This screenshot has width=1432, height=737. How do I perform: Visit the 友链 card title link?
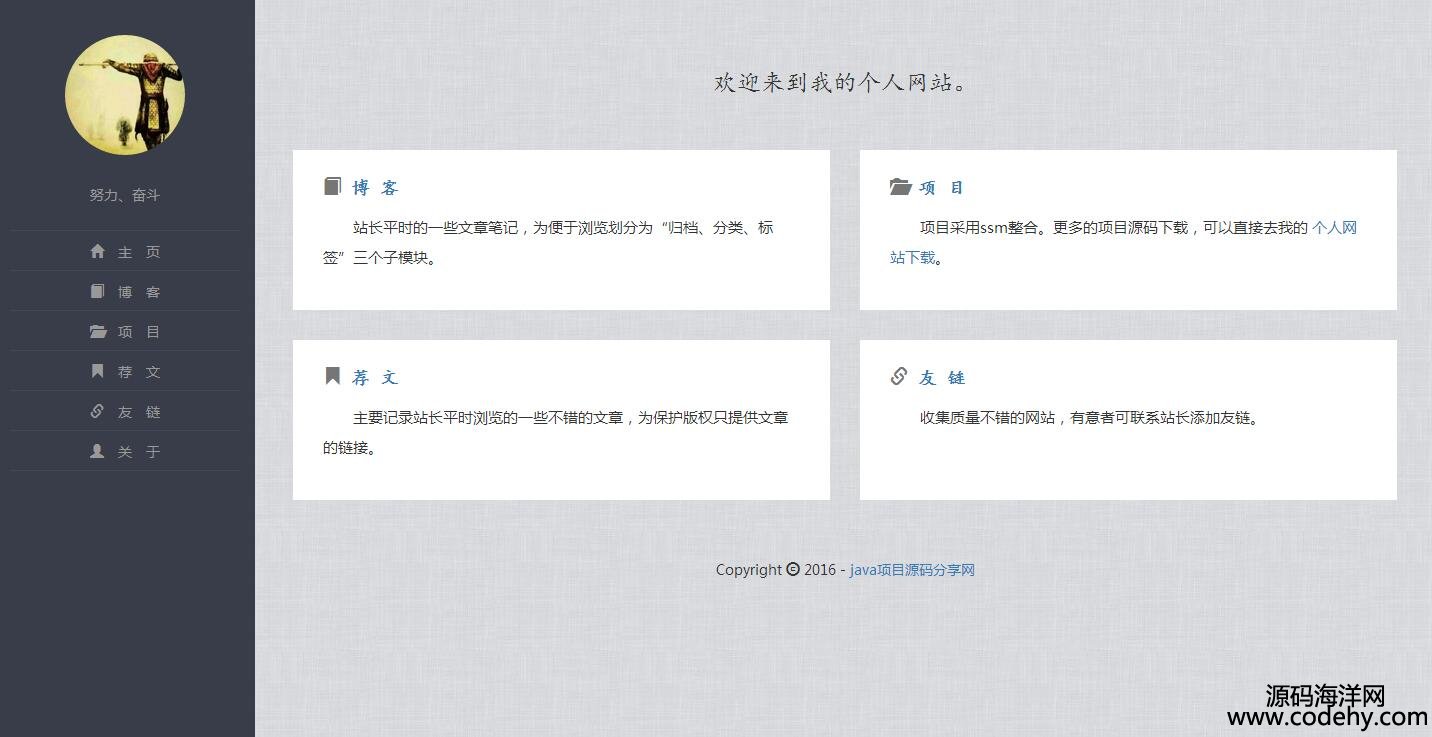[x=942, y=378]
